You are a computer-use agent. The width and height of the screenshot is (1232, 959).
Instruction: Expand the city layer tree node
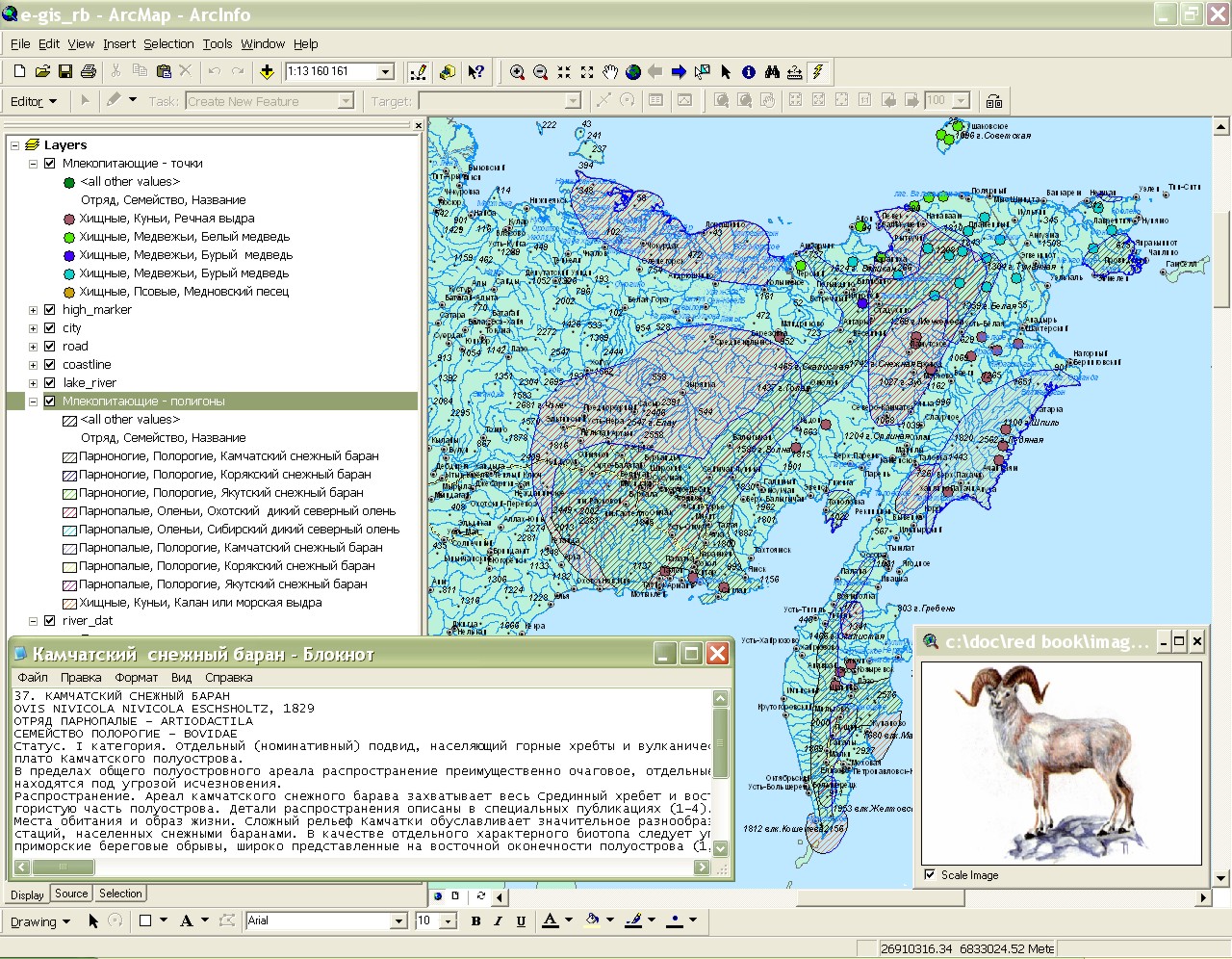tap(33, 328)
